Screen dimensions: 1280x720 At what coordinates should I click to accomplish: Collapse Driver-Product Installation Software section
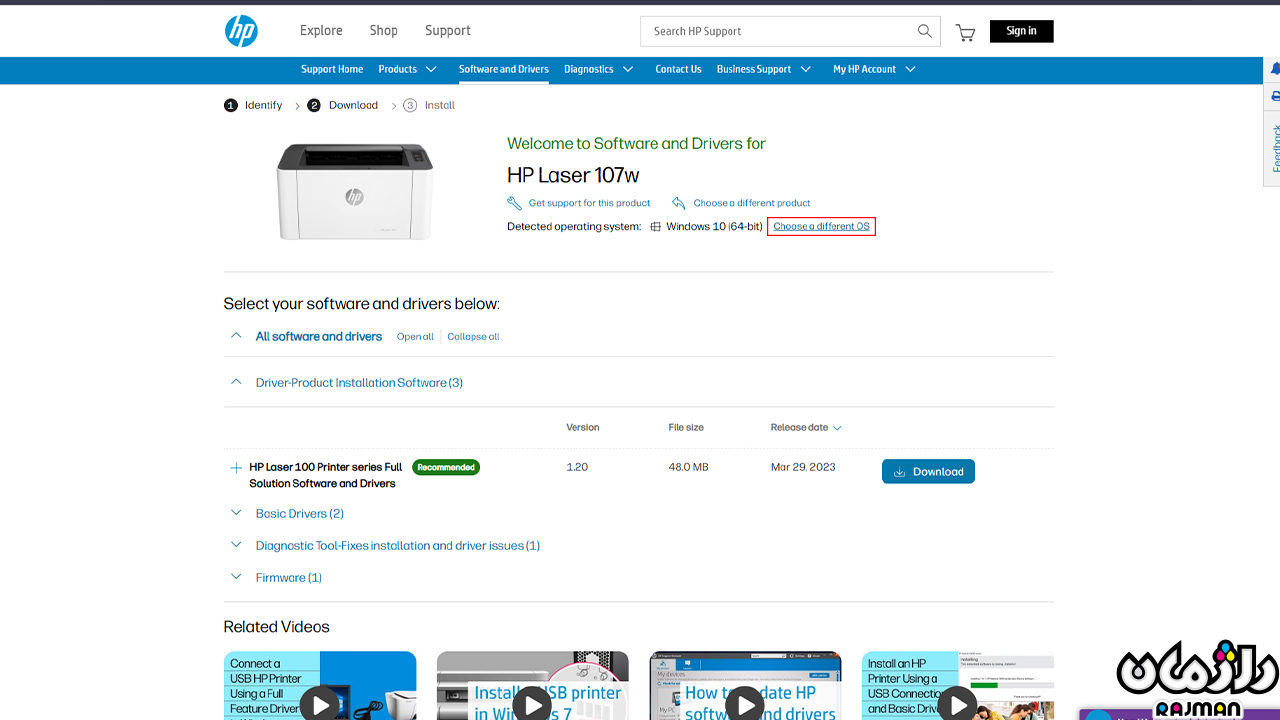click(x=236, y=382)
